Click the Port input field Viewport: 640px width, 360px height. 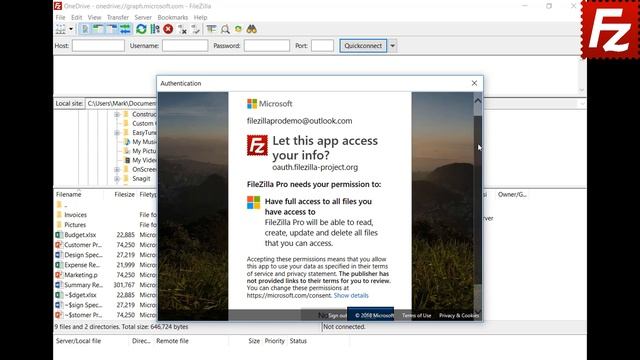[x=322, y=46]
